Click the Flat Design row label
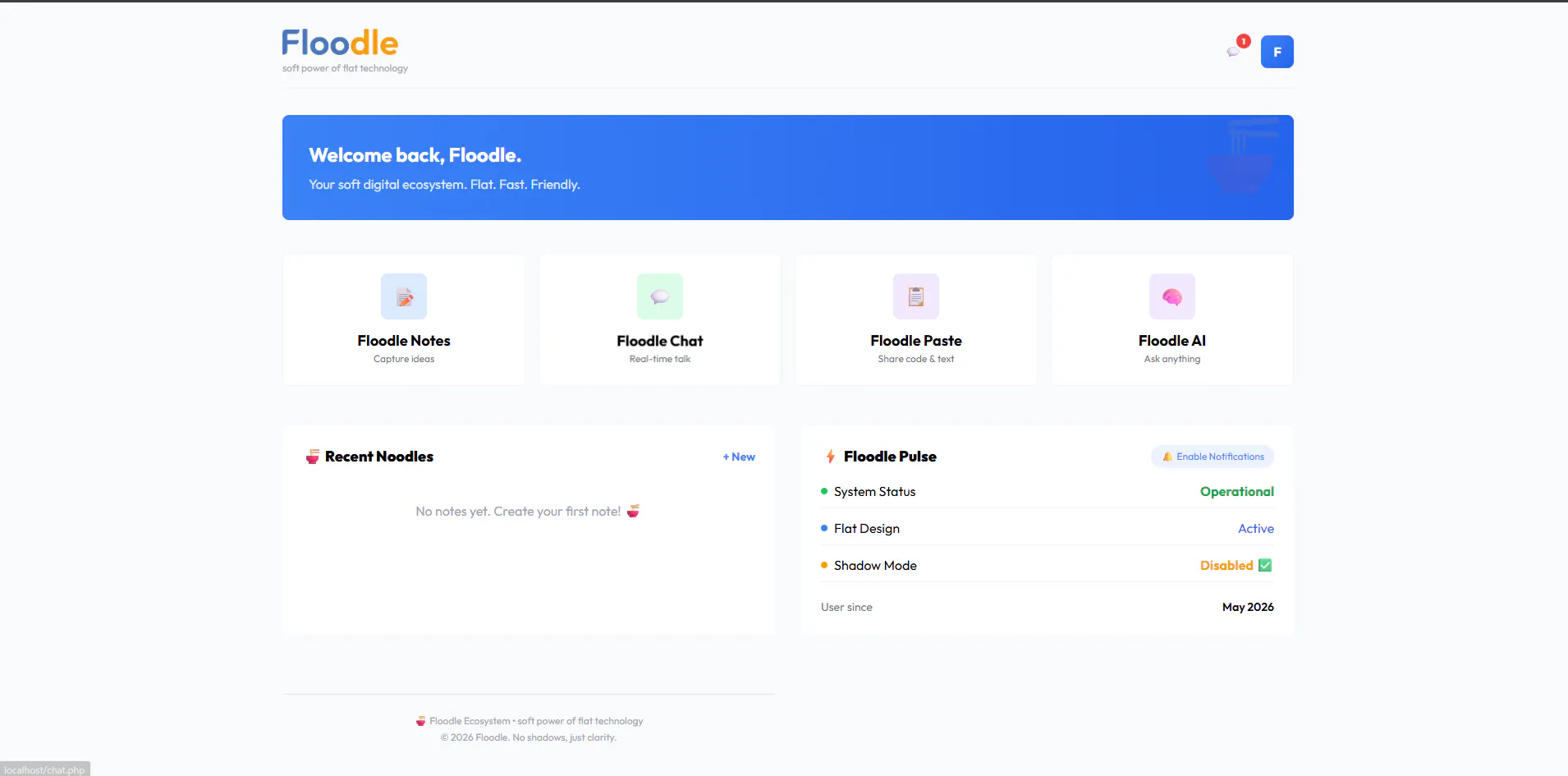Viewport: 1568px width, 776px height. [867, 529]
